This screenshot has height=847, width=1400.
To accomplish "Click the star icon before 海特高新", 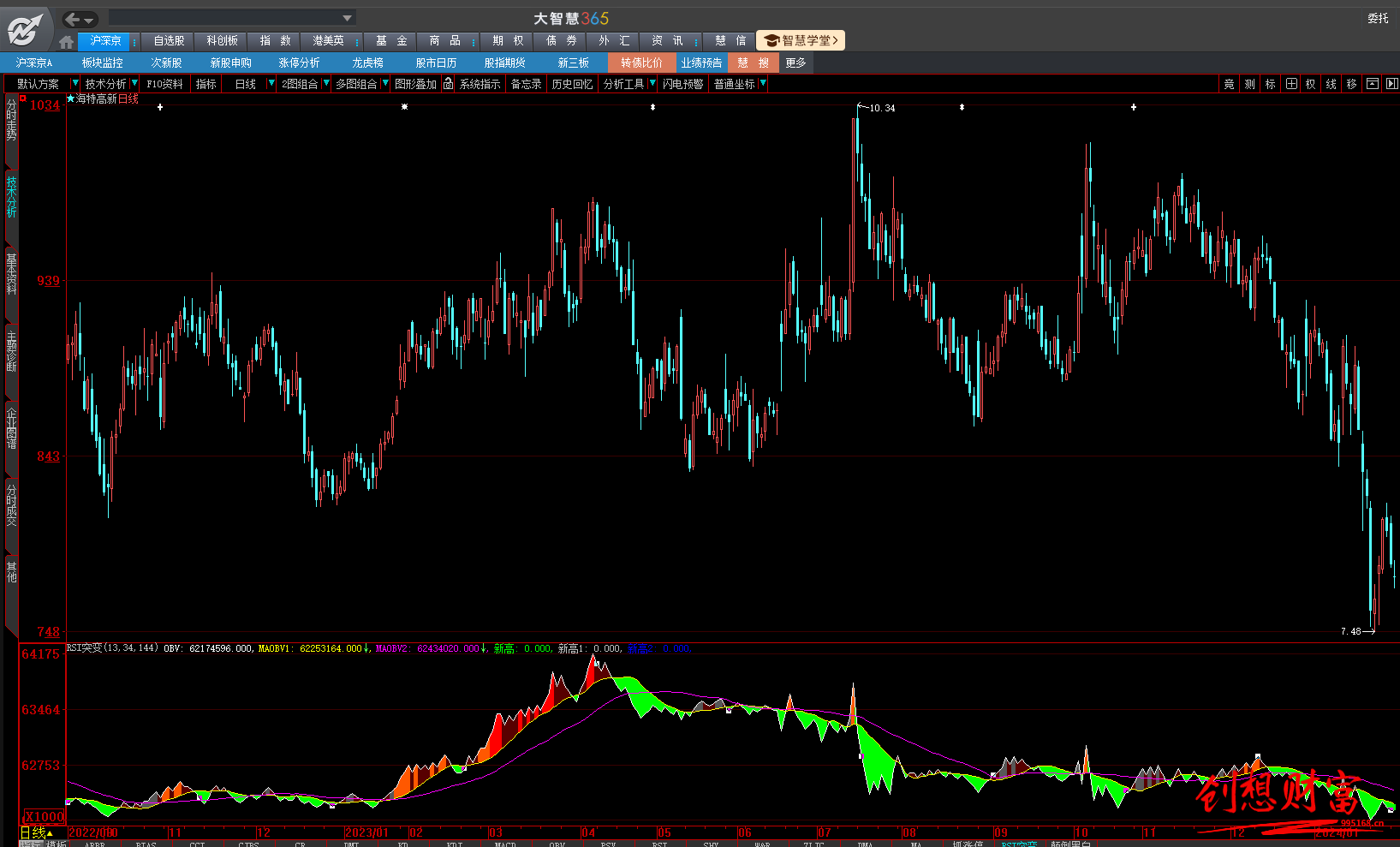I will [x=70, y=99].
